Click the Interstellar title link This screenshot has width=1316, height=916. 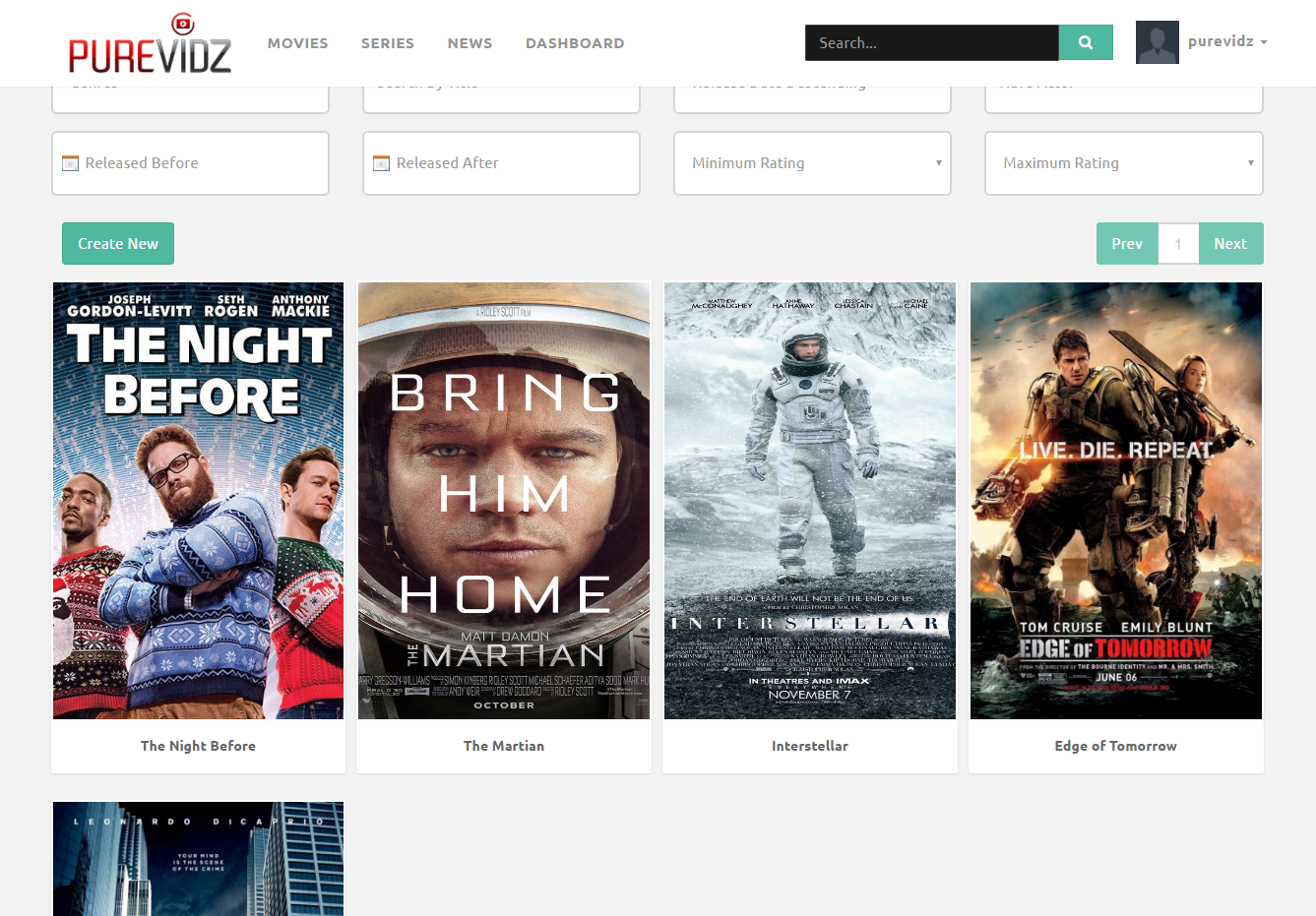[x=810, y=746]
